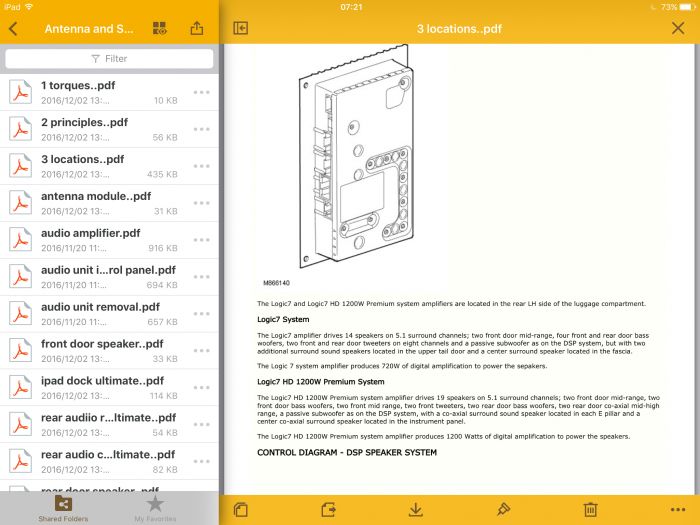Click the Wi-Fi icon in status bar
The width and height of the screenshot is (700, 525).
(x=29, y=7)
